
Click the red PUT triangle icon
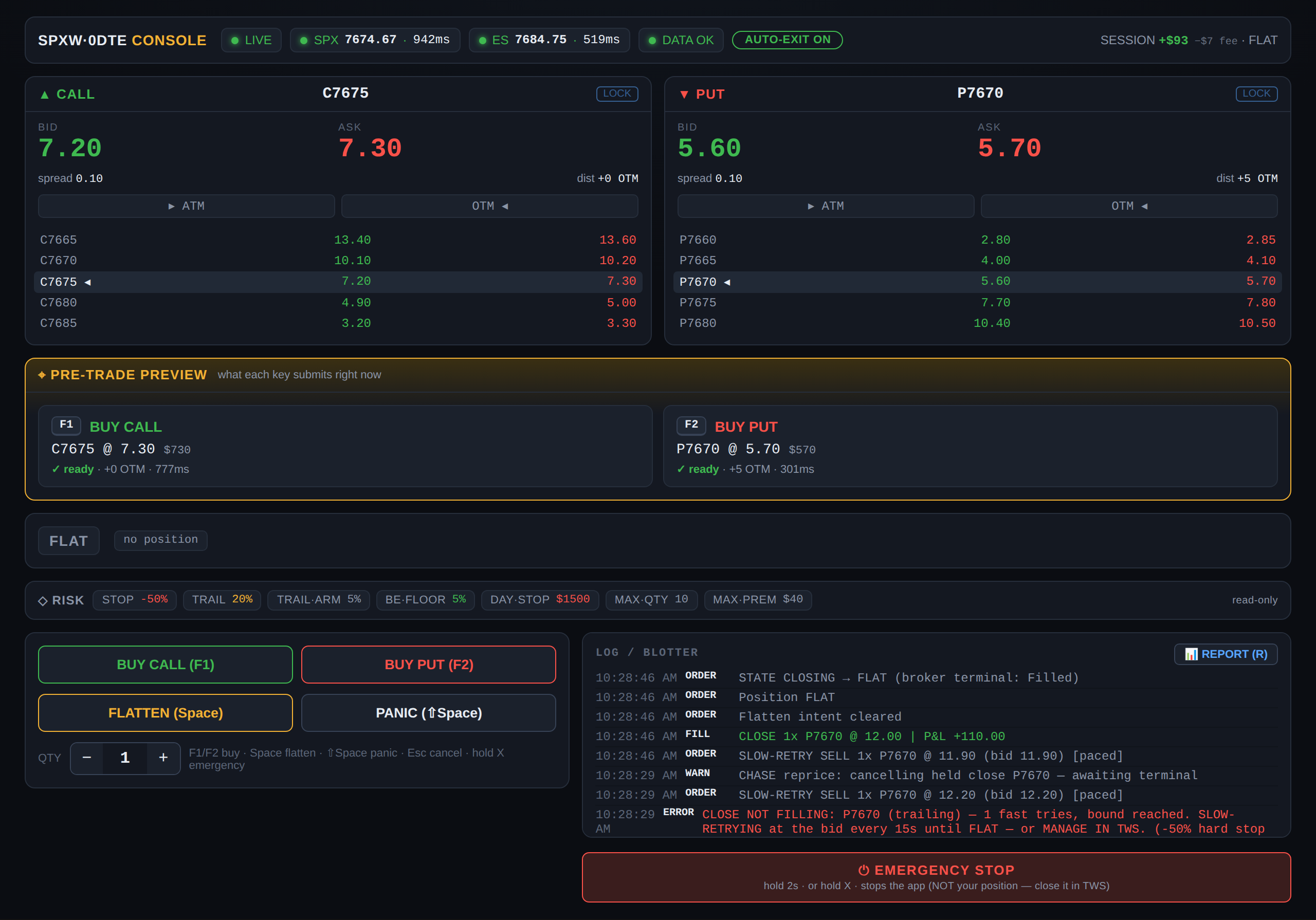click(684, 95)
